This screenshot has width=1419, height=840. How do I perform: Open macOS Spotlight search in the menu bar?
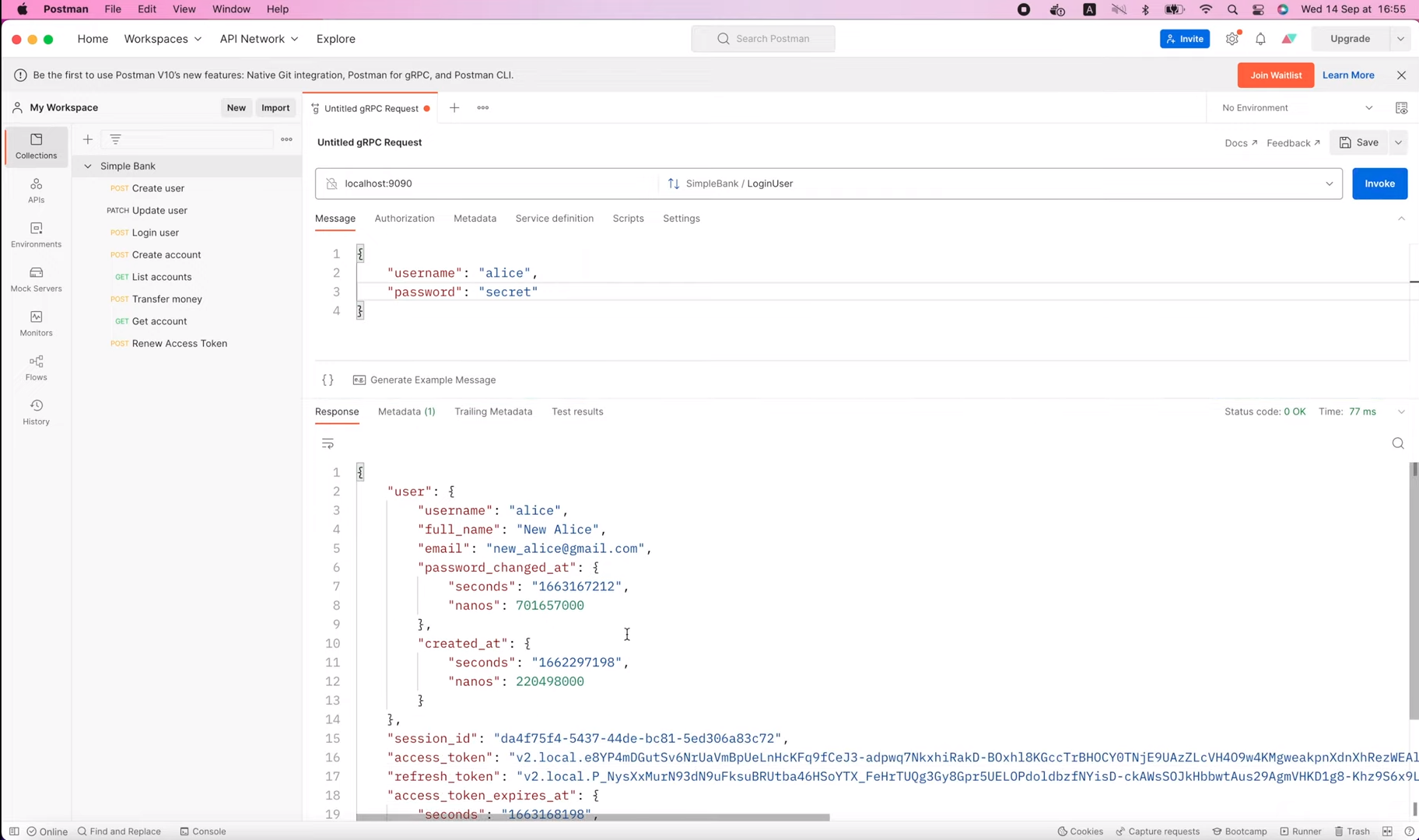[x=1232, y=9]
